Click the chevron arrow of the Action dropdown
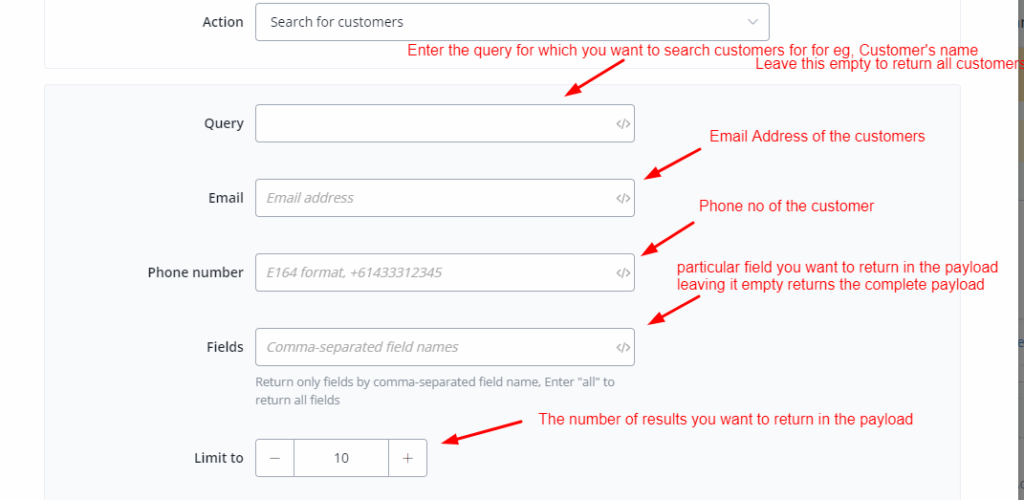The width and height of the screenshot is (1024, 500). pyautogui.click(x=753, y=22)
